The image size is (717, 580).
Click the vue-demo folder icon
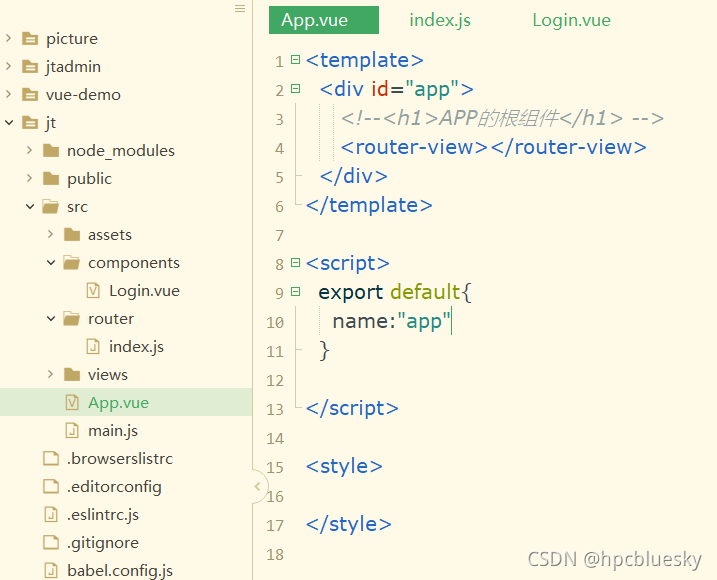tap(30, 95)
